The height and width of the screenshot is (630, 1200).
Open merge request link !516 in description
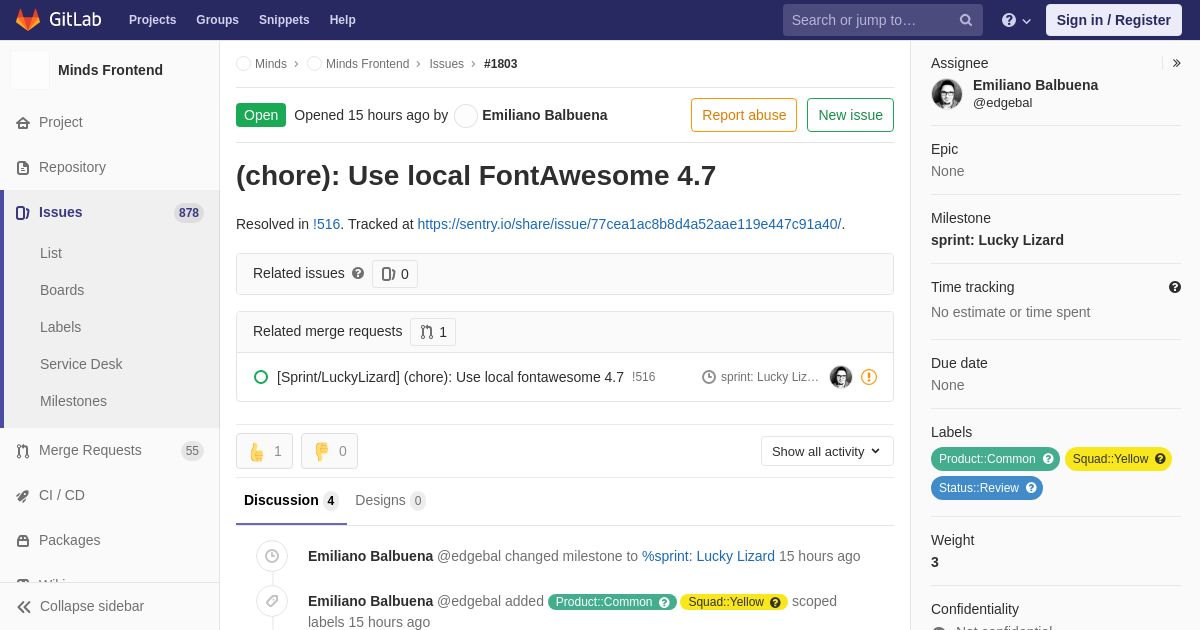[x=327, y=224]
